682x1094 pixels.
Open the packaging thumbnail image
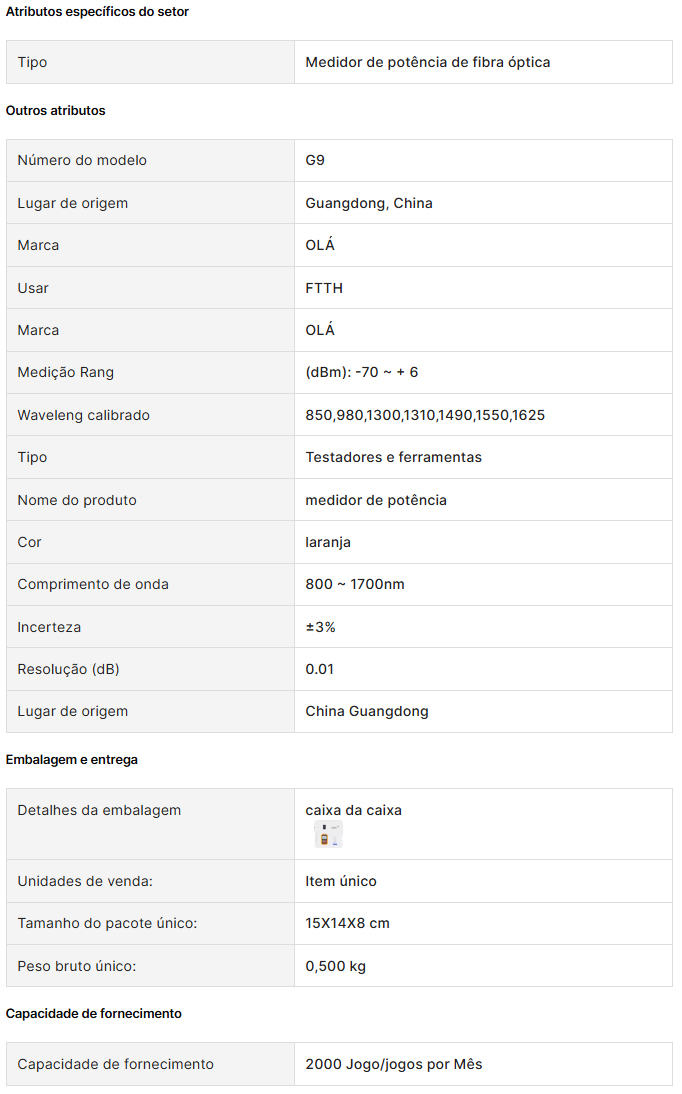click(328, 834)
